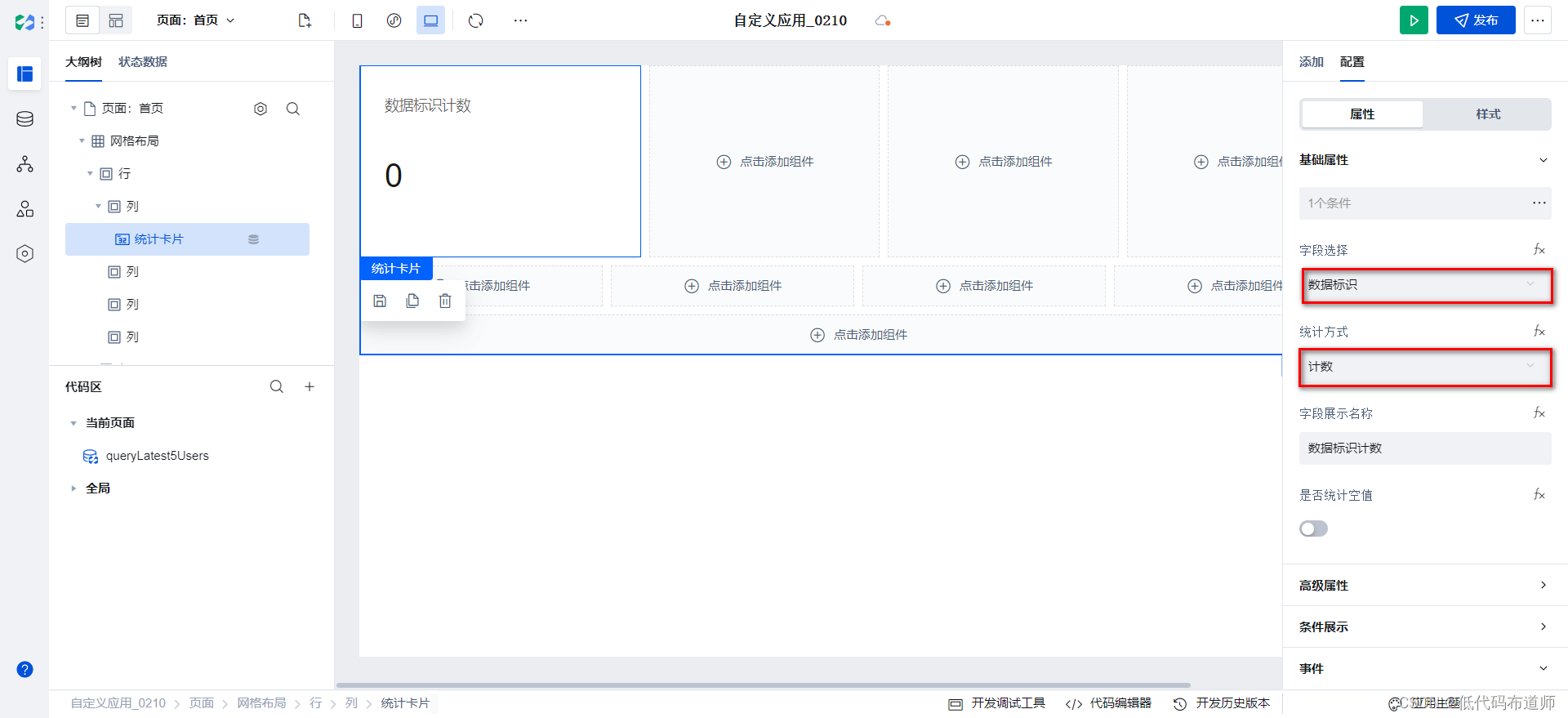Open the 统计方式 dropdown 计数
The width and height of the screenshot is (1568, 718).
[1425, 367]
